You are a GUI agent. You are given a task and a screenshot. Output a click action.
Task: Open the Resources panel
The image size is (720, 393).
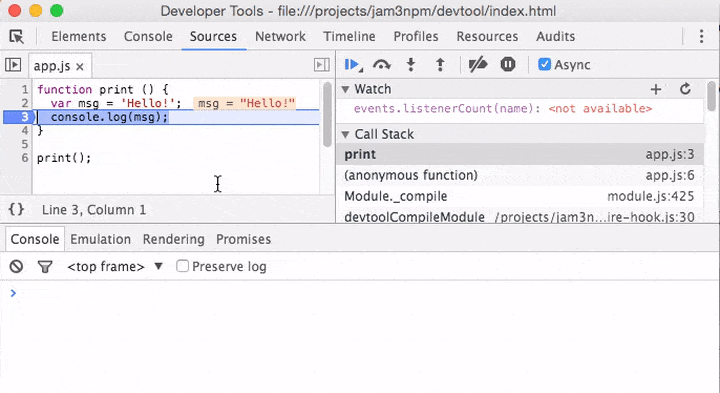(x=487, y=36)
